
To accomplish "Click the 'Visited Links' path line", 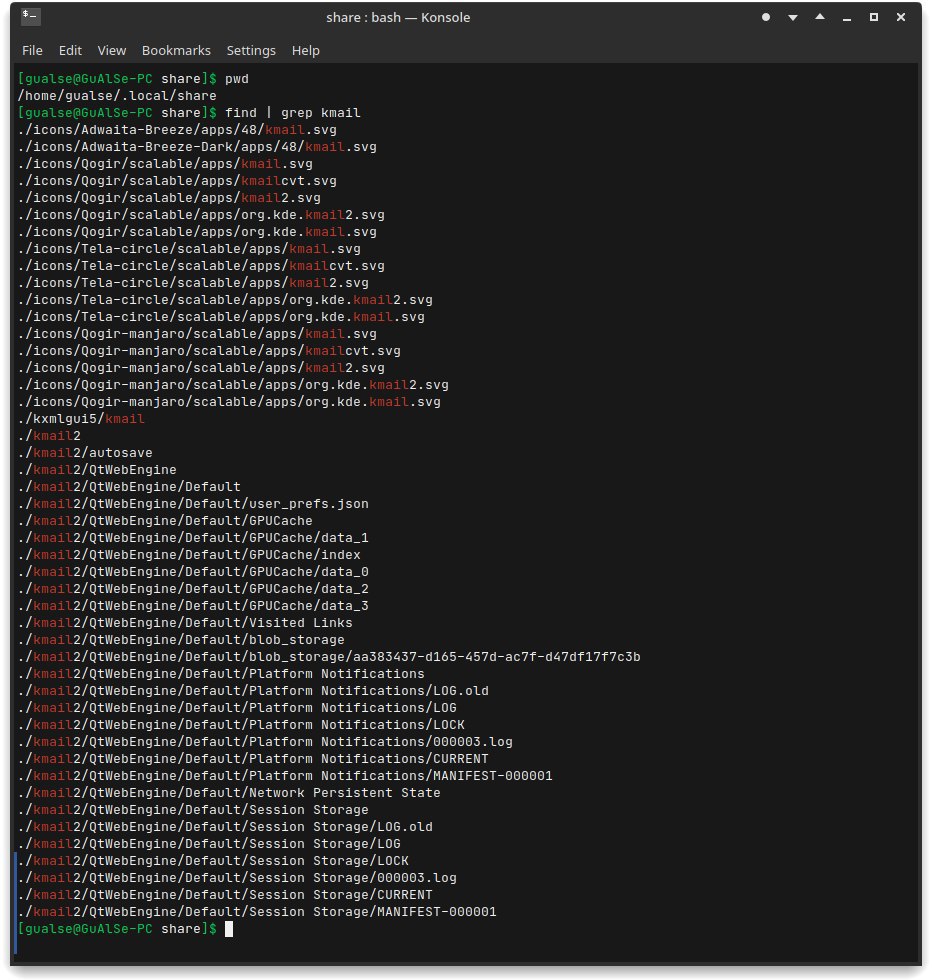I will point(186,622).
